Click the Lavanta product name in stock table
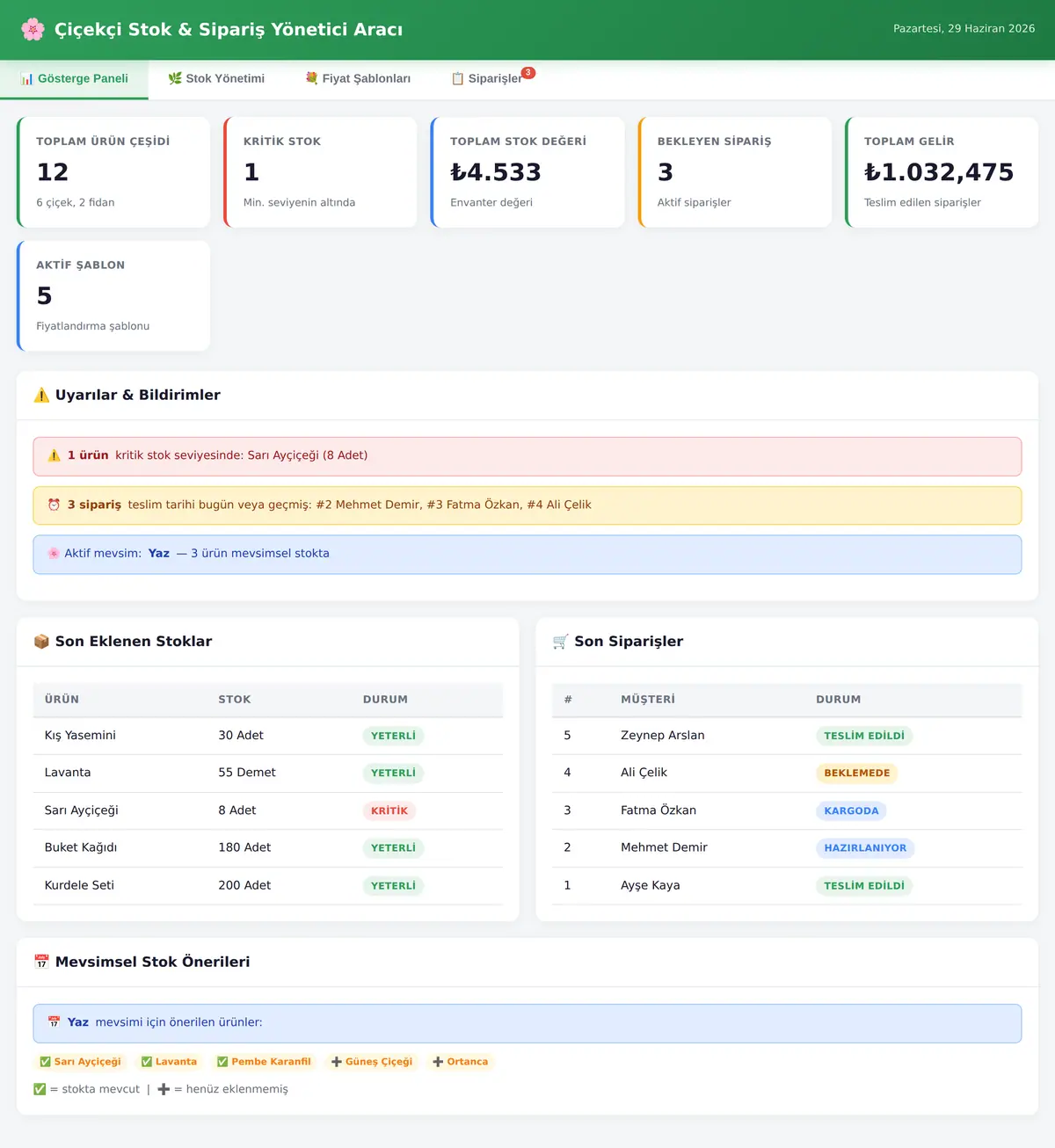This screenshot has width=1055, height=1148. point(68,773)
